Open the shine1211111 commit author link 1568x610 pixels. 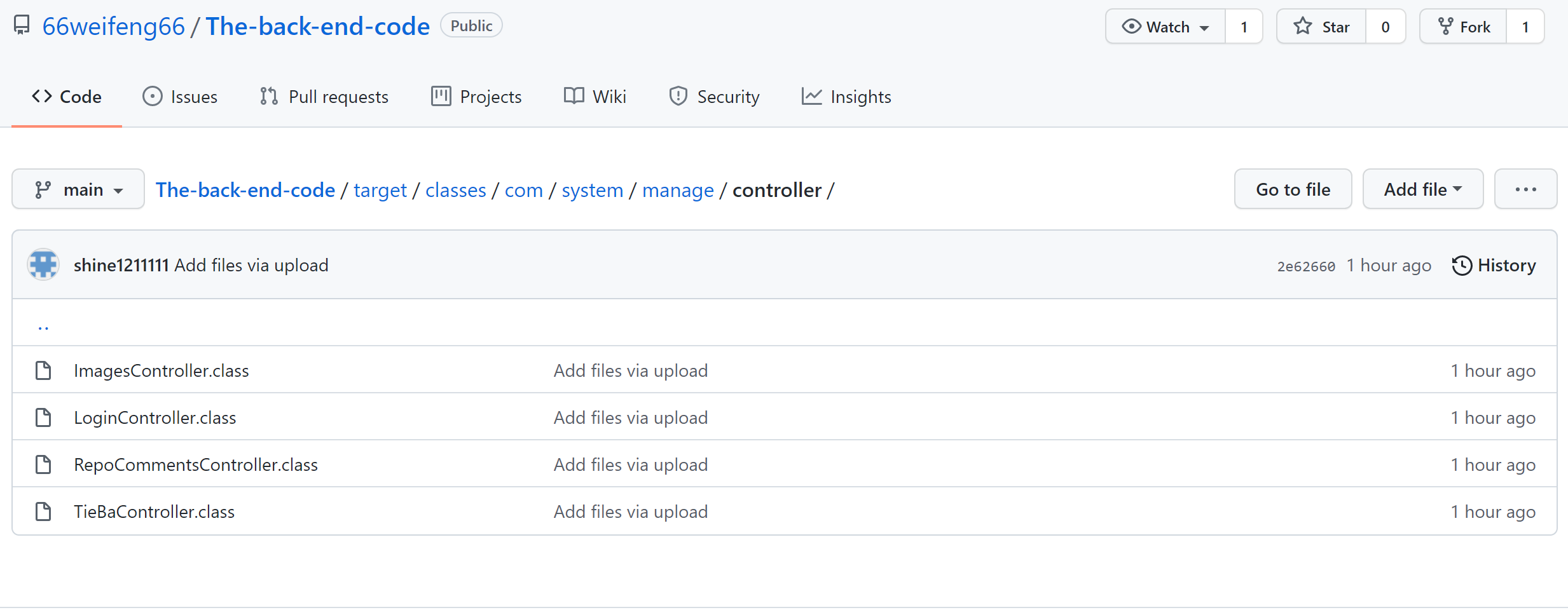121,265
